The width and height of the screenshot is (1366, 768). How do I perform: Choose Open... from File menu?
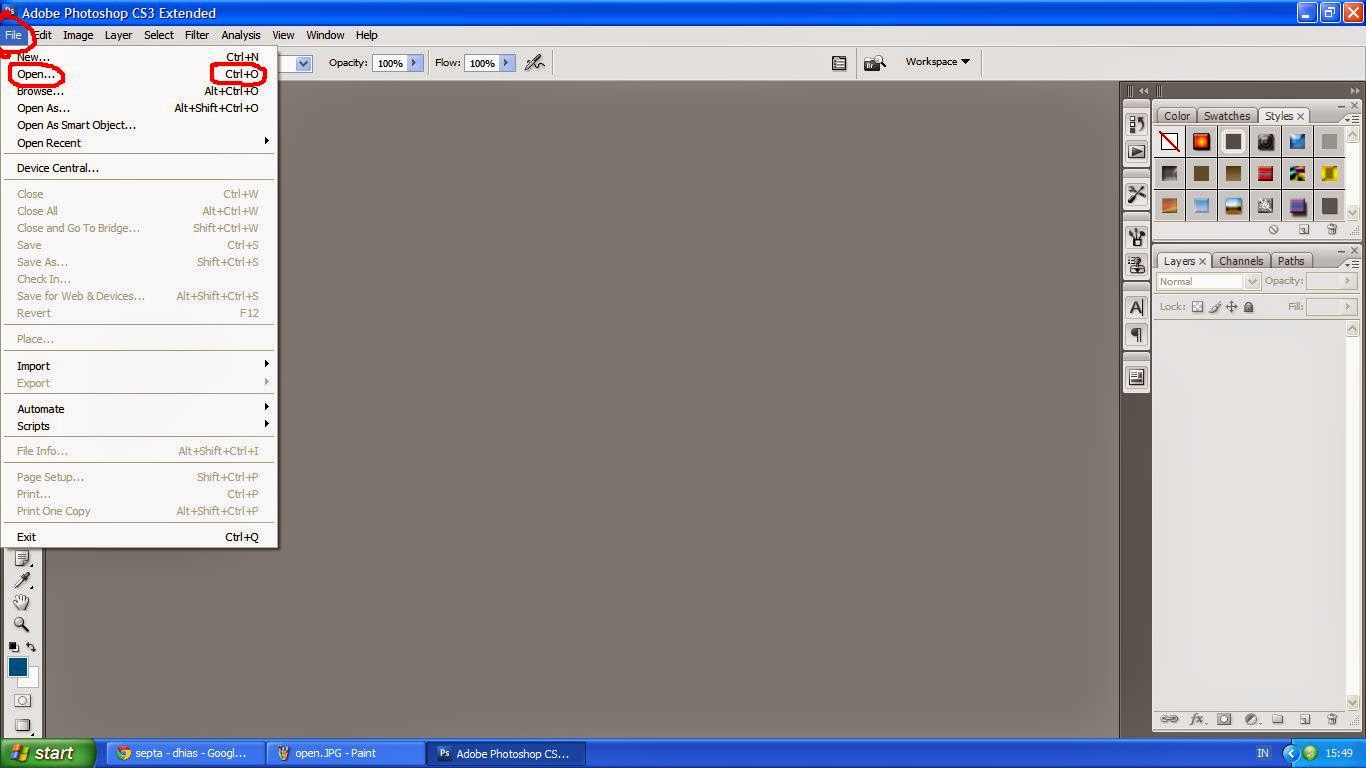pos(139,74)
